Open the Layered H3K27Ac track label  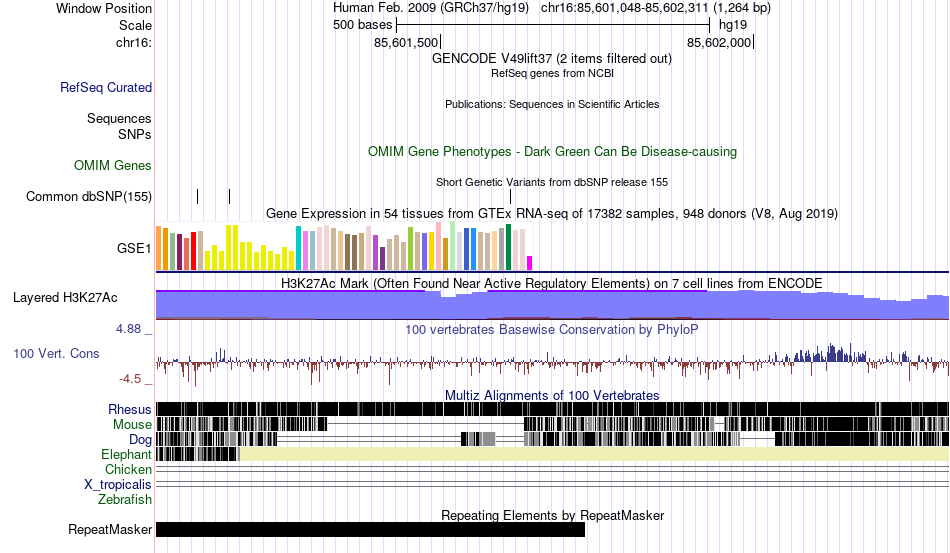pos(65,297)
